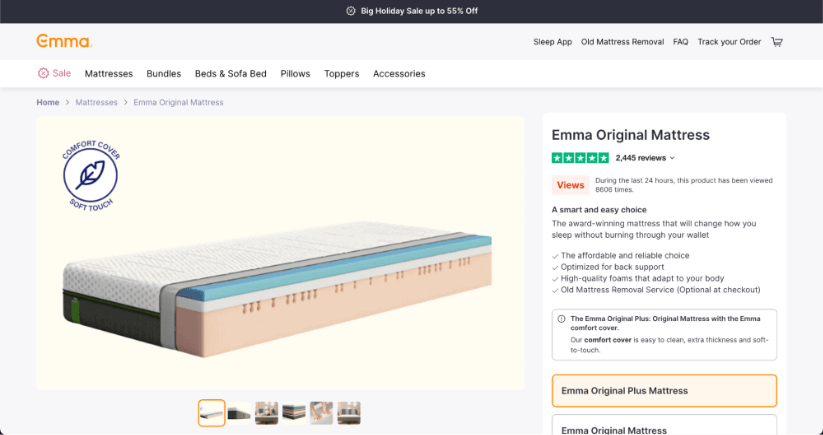Click the Sale percent badge icon

click(43, 73)
